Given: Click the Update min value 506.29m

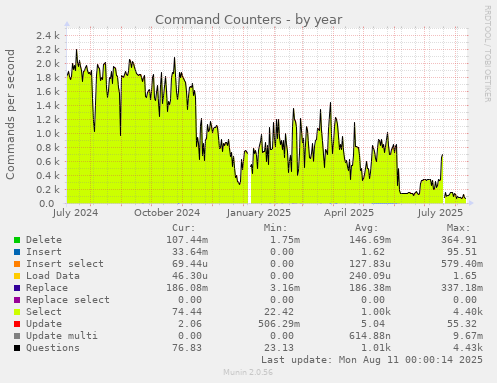Looking at the screenshot, I should [279, 324].
